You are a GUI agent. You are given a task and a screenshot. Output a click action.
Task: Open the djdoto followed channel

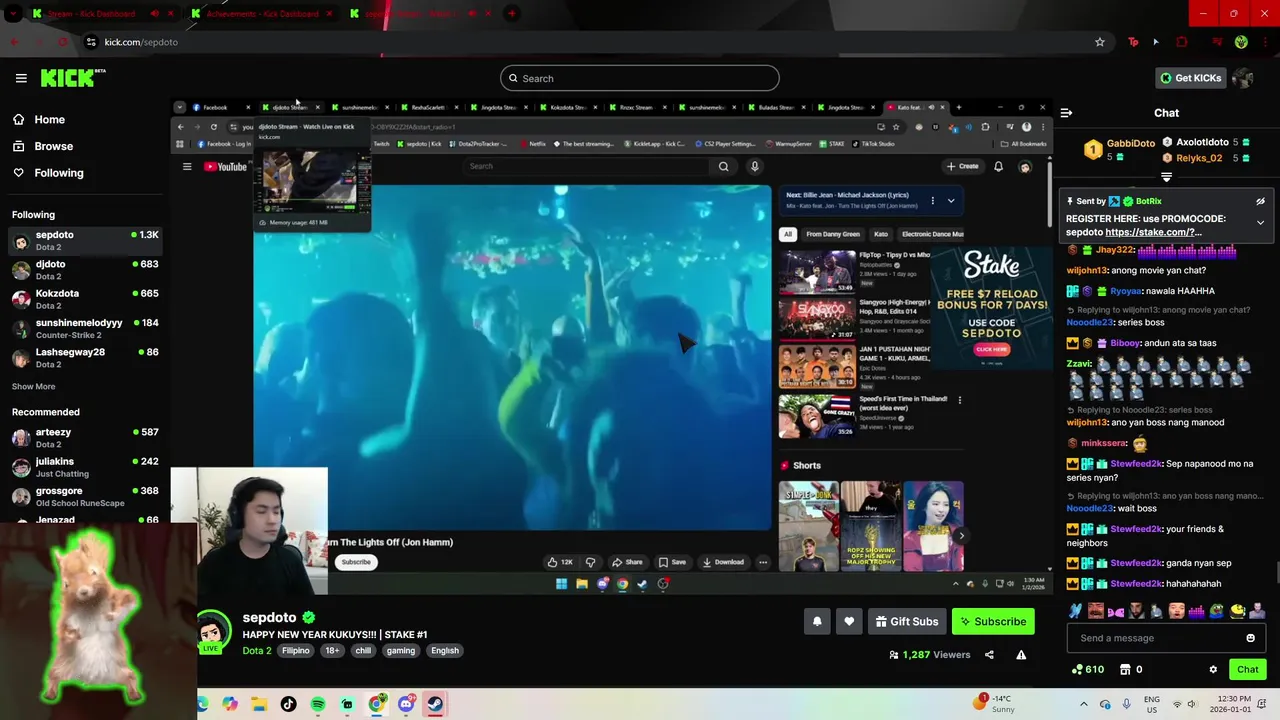pos(85,270)
